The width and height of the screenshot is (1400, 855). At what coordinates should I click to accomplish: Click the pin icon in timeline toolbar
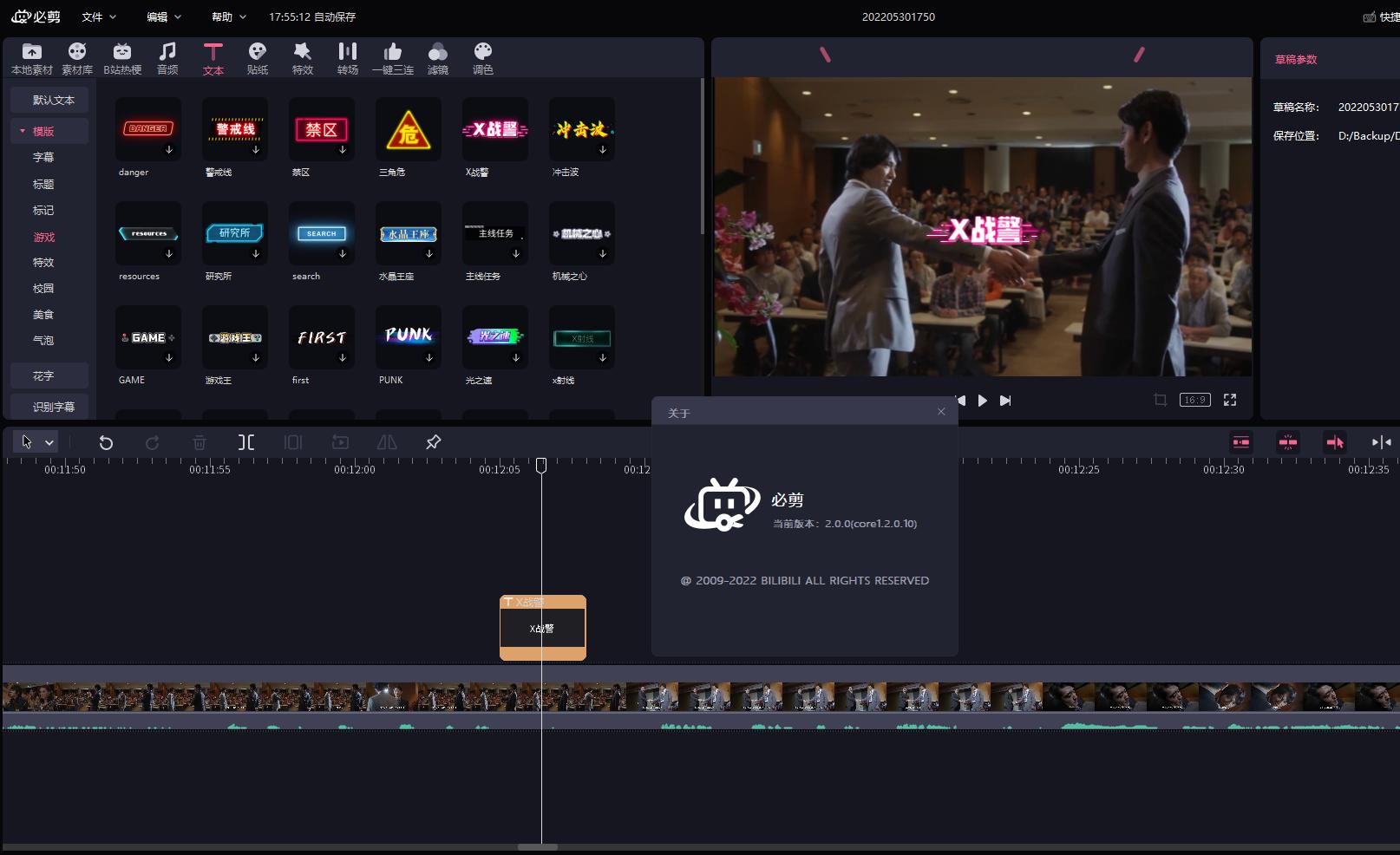[433, 442]
